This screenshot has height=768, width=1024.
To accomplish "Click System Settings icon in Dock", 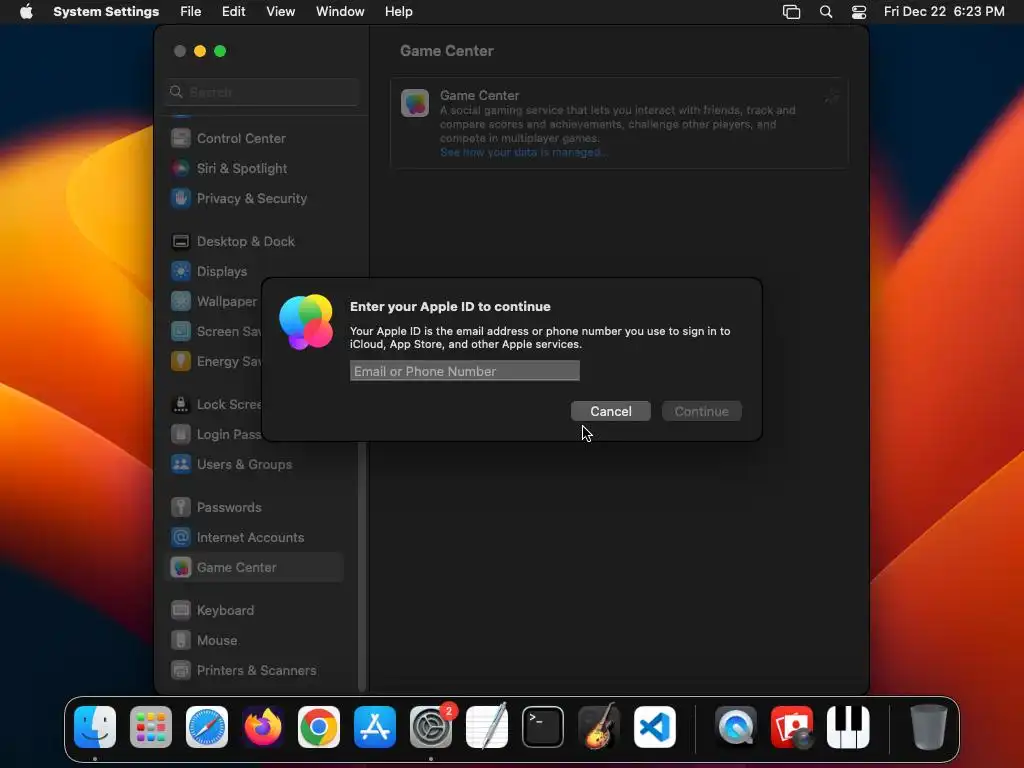I will 431,727.
